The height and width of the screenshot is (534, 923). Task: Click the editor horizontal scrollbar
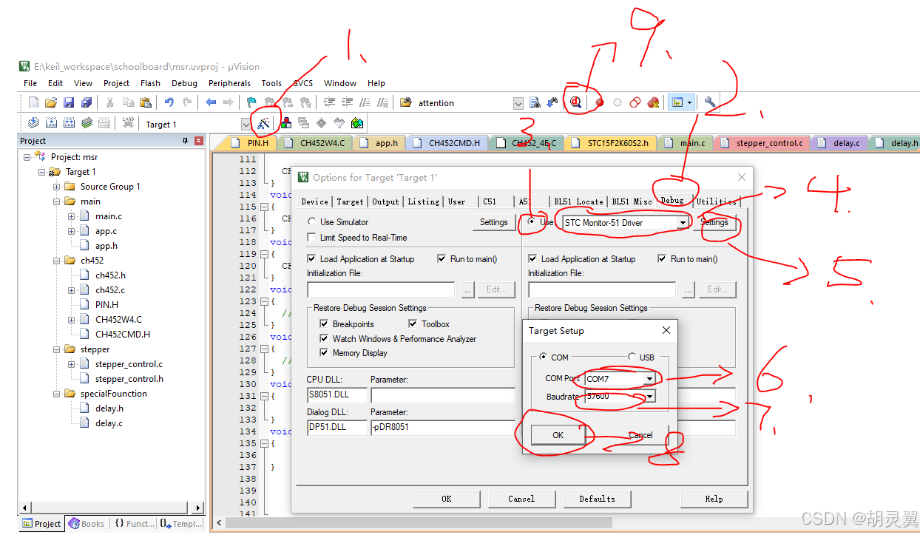click(418, 522)
